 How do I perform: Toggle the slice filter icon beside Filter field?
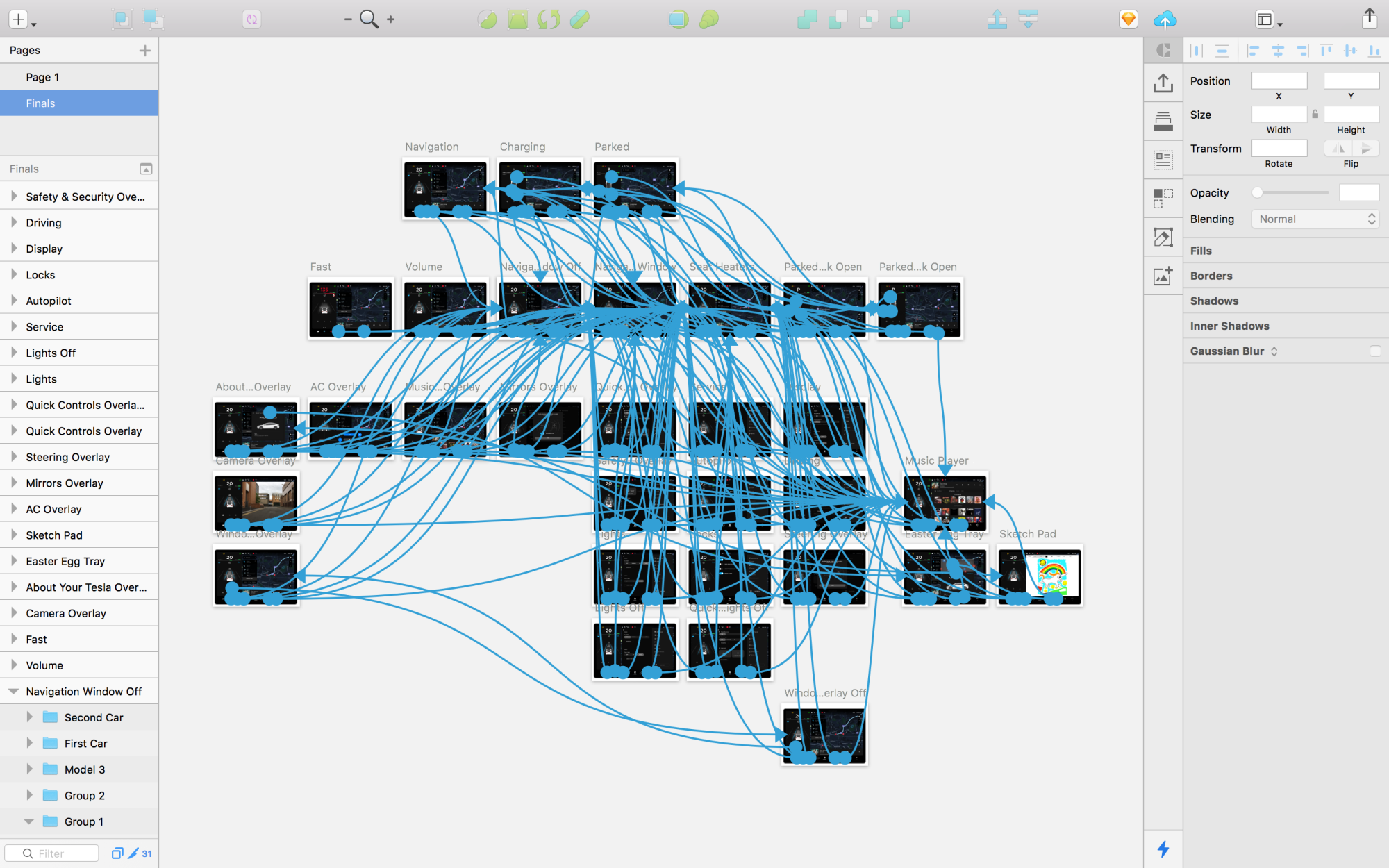pos(133,853)
